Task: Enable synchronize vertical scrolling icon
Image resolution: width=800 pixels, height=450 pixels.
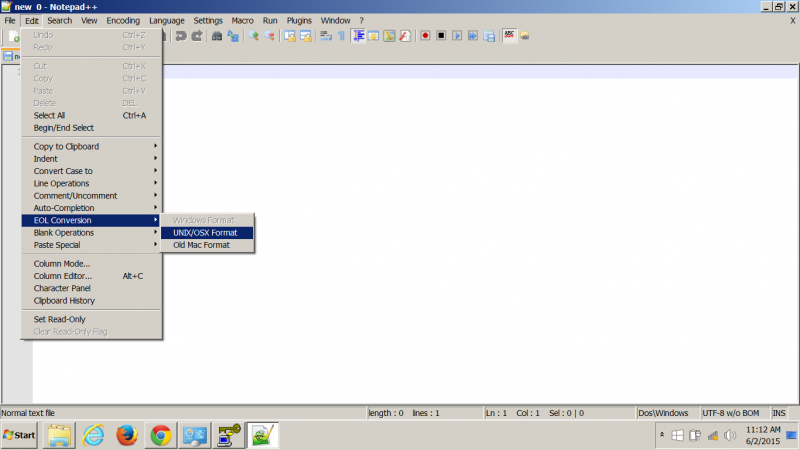Action: click(x=290, y=36)
